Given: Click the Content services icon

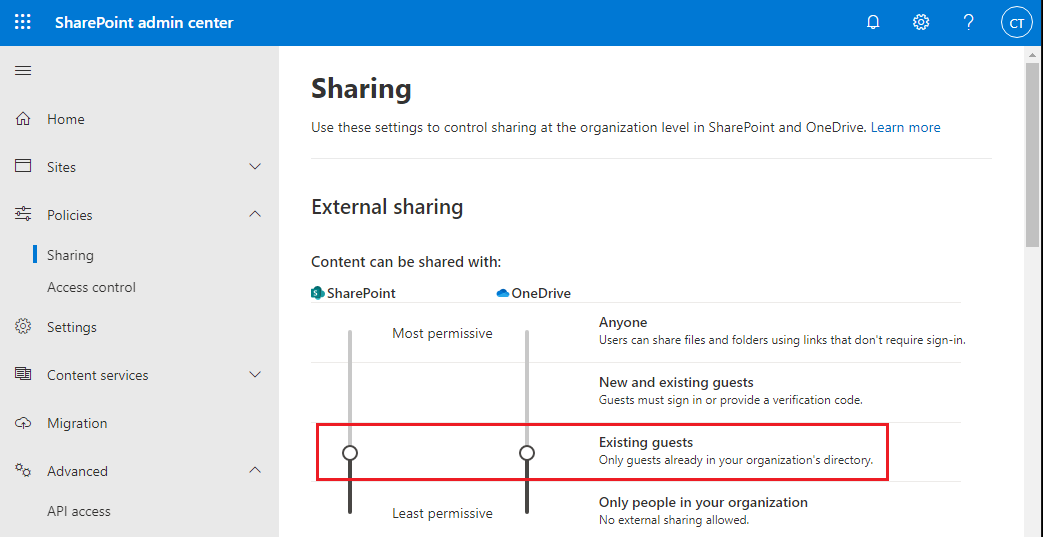Looking at the screenshot, I should (23, 375).
